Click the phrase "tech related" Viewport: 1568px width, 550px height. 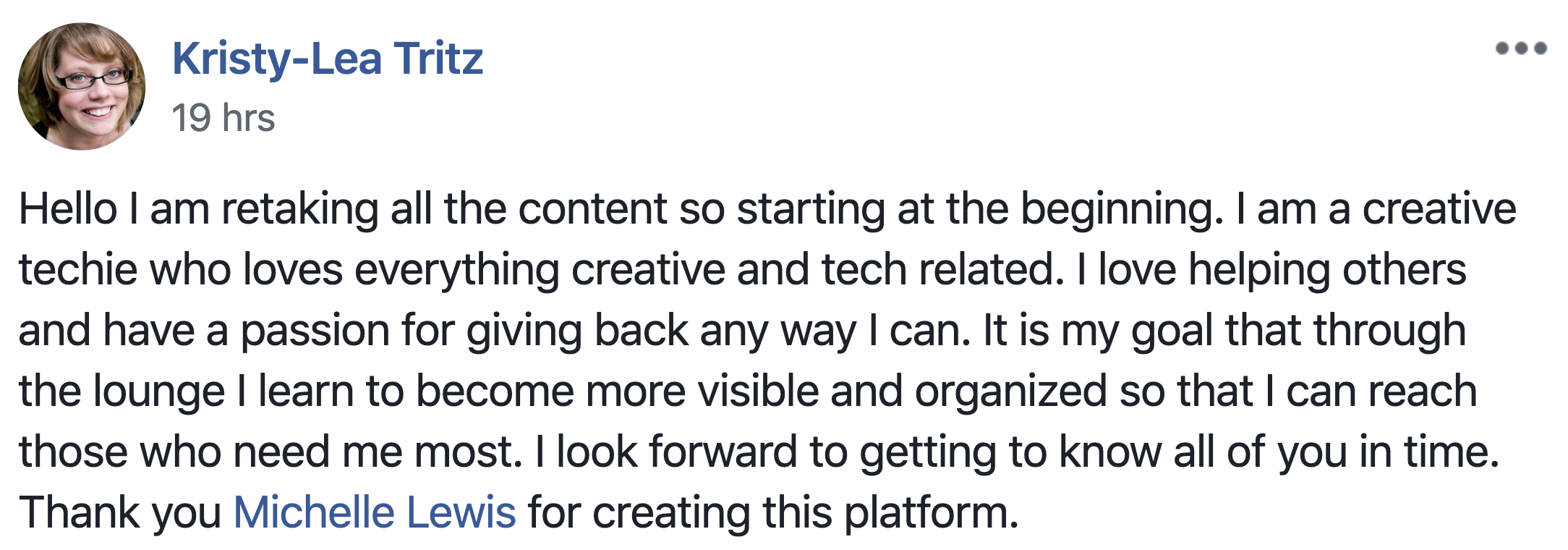click(943, 270)
